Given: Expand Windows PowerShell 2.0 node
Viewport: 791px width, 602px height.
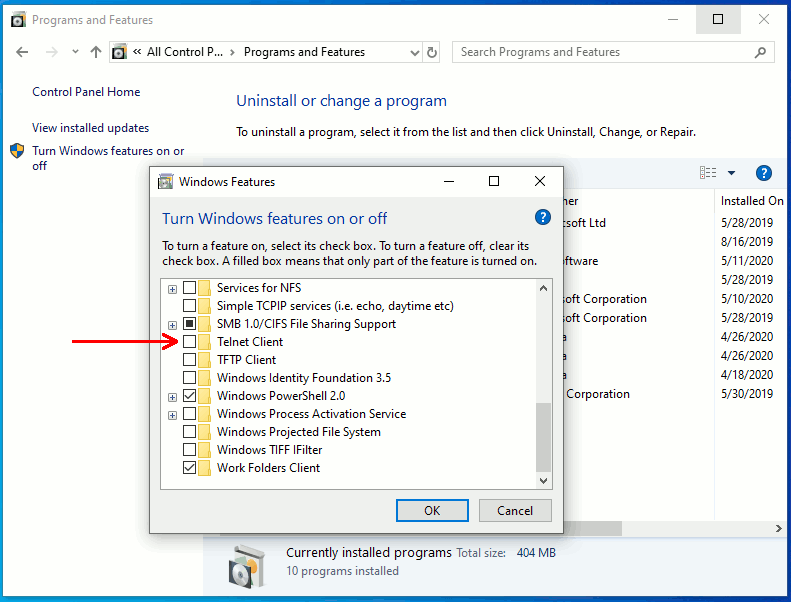Looking at the screenshot, I should pyautogui.click(x=173, y=397).
